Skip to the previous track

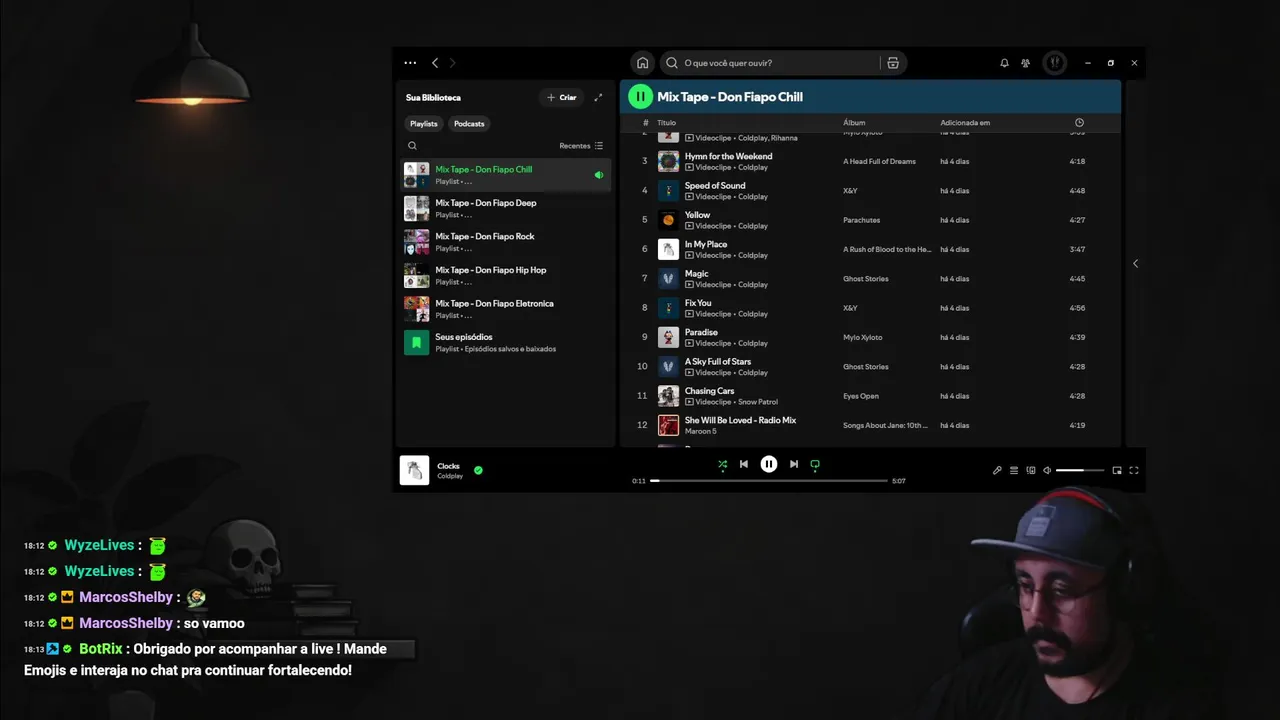744,464
